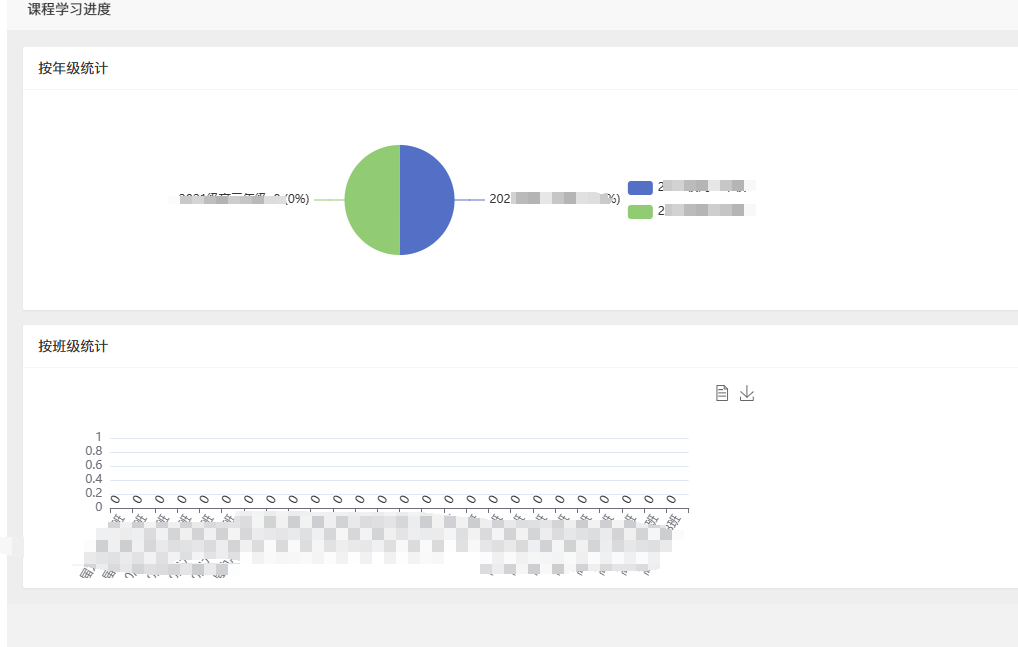1018x647 pixels.
Task: Click y-axis tick label 0.4
Action: [93, 479]
